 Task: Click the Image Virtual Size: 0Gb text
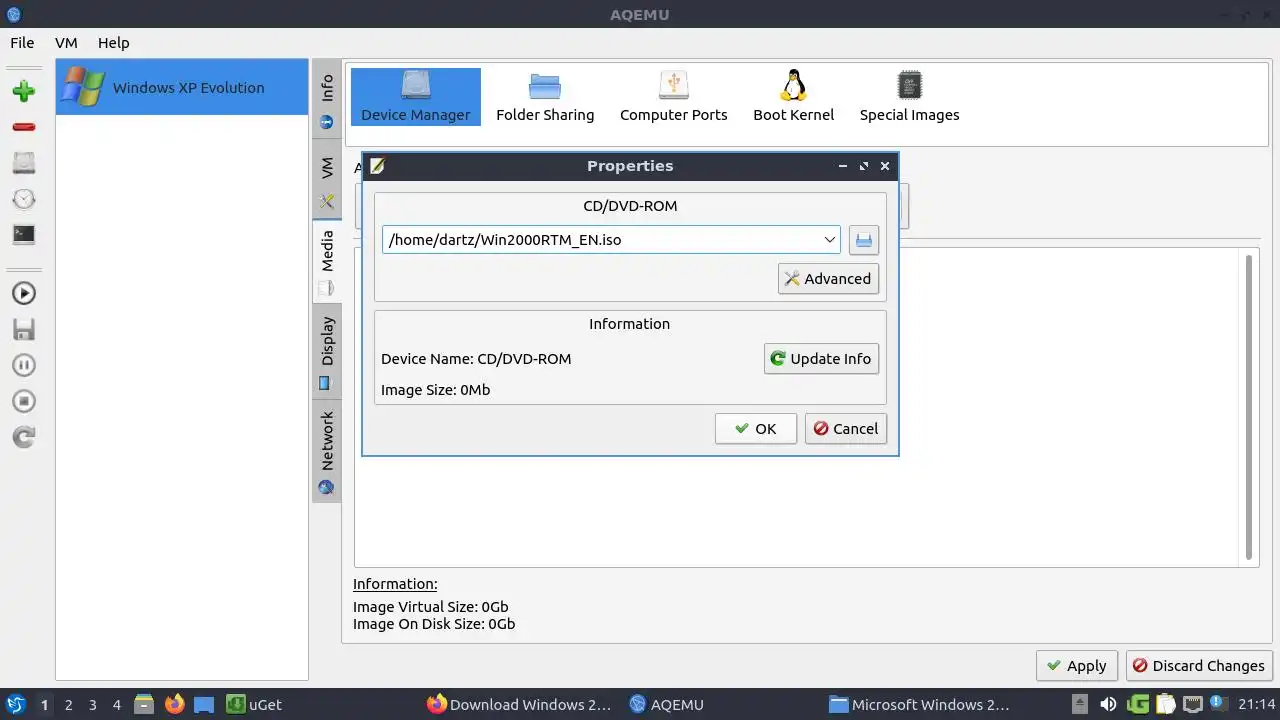tap(431, 607)
